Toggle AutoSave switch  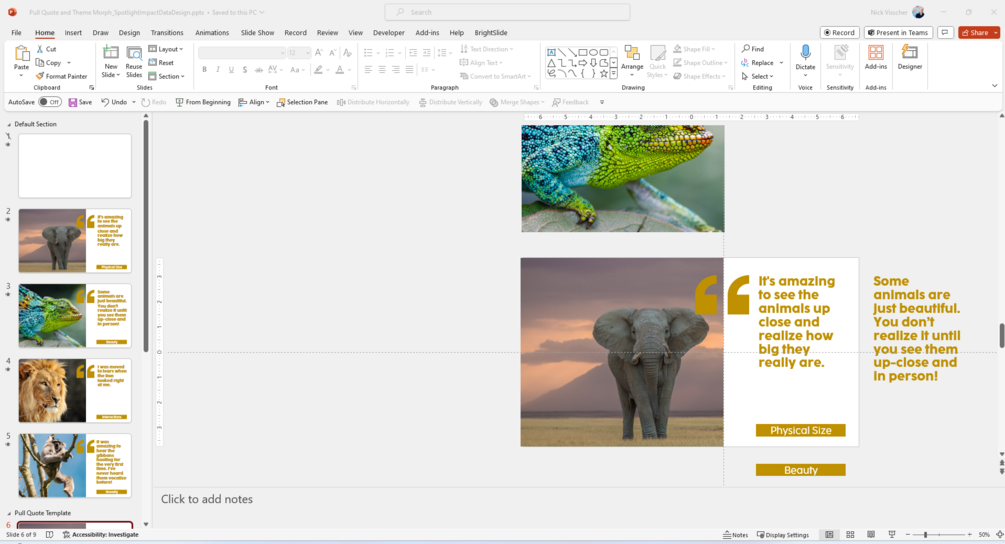(x=49, y=102)
